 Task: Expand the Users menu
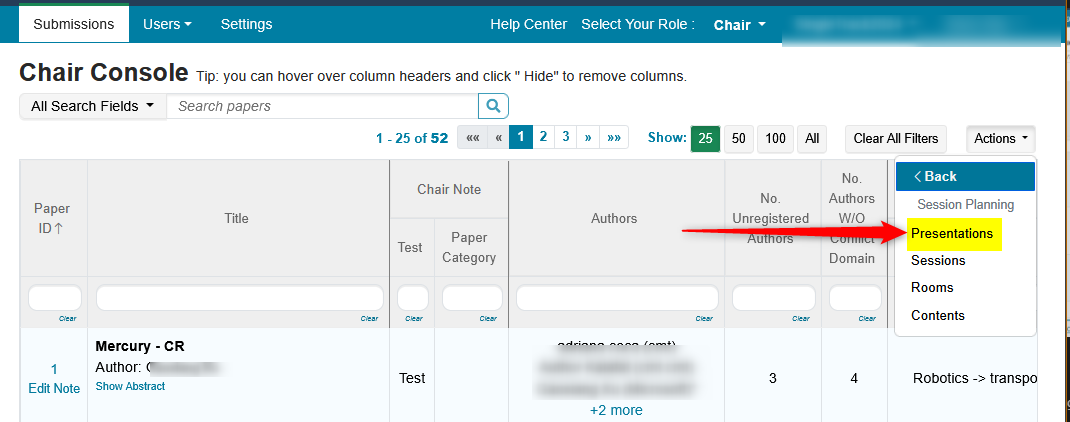167,23
